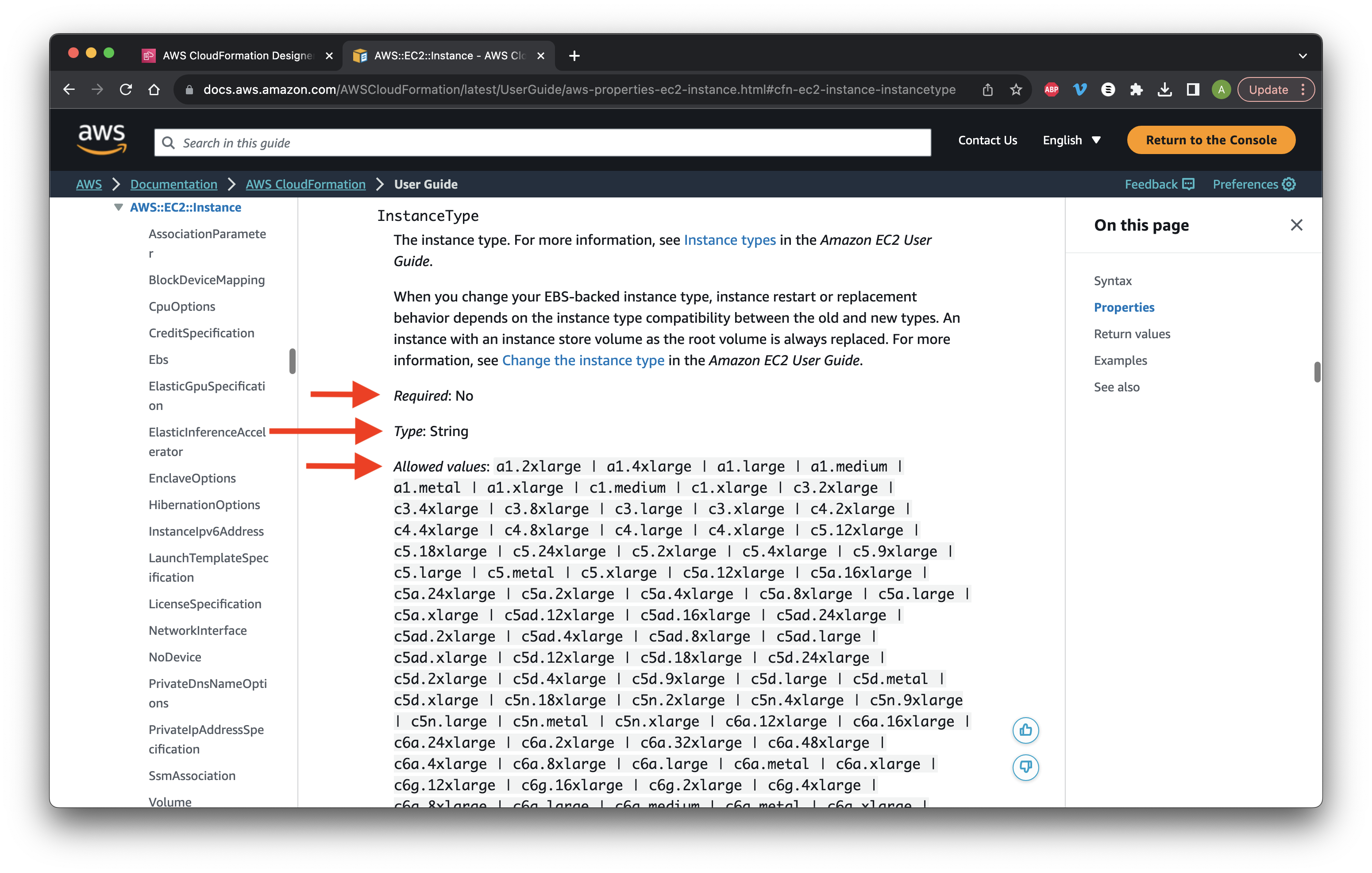View site lock information icon
This screenshot has height=873, width=1372.
pyautogui.click(x=190, y=89)
